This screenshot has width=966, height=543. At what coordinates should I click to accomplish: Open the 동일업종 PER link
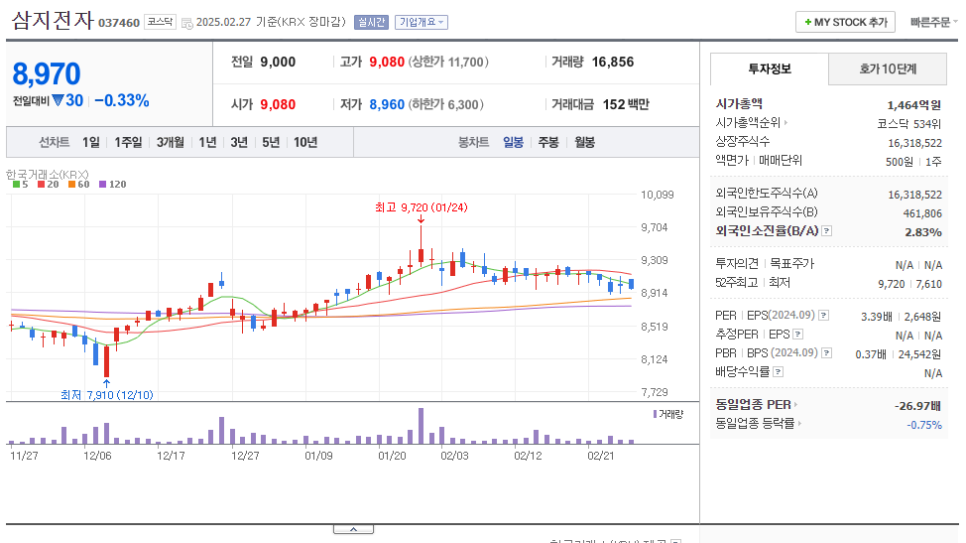click(757, 405)
